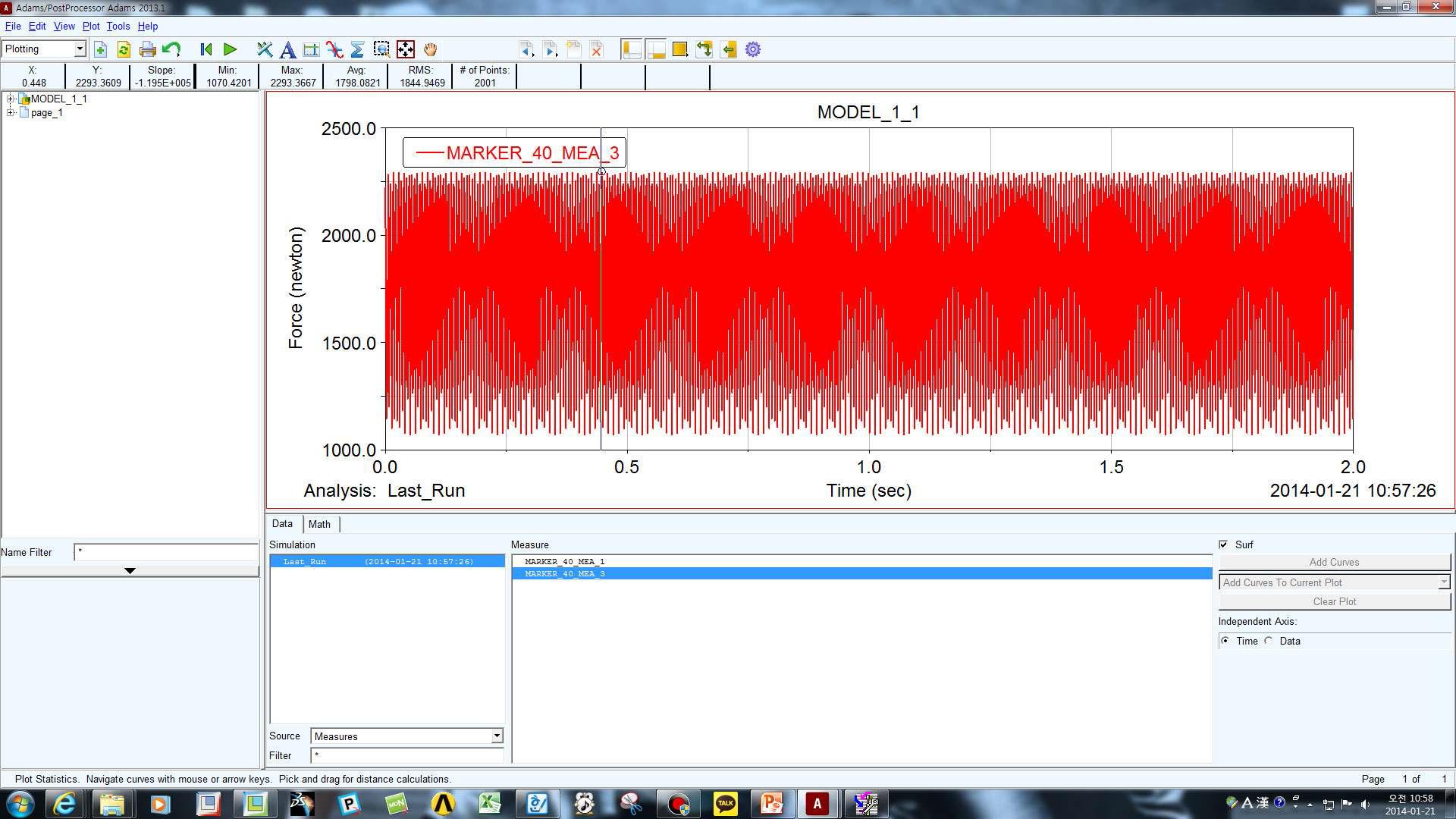Launch Internet Explorer from taskbar
The width and height of the screenshot is (1456, 819).
[x=64, y=804]
